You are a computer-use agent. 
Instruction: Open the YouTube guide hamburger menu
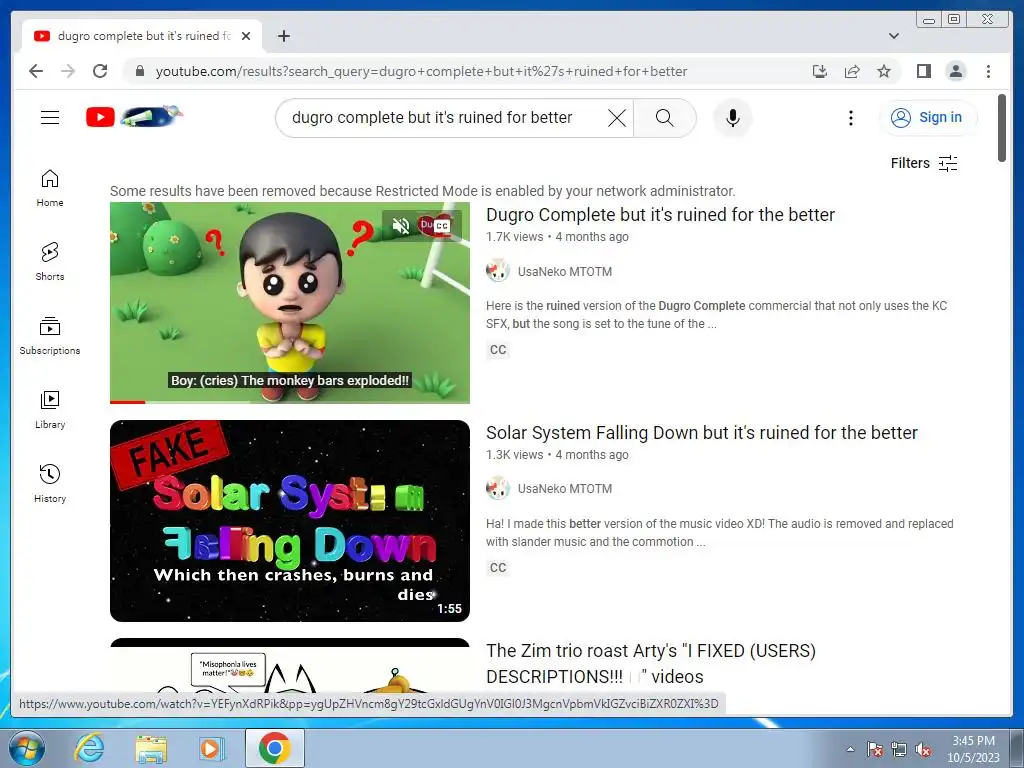(50, 118)
